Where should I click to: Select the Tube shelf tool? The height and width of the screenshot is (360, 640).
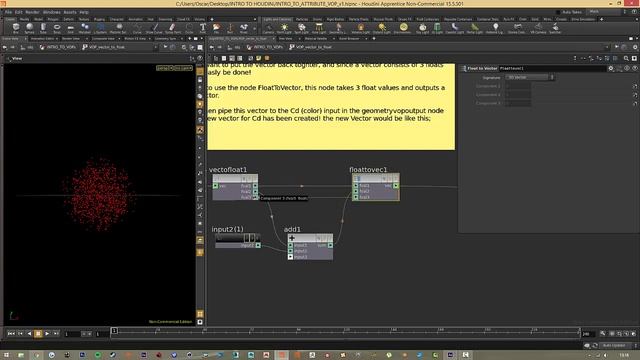point(43,28)
